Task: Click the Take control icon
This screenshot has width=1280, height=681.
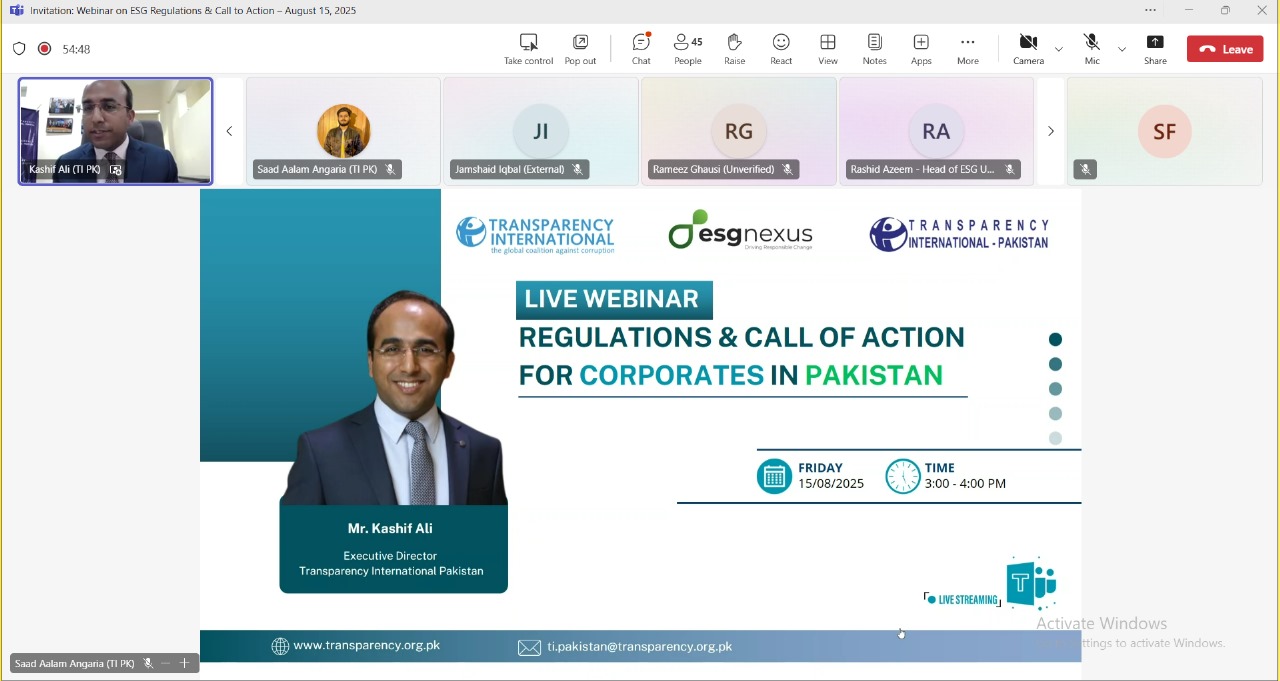Action: tap(528, 48)
